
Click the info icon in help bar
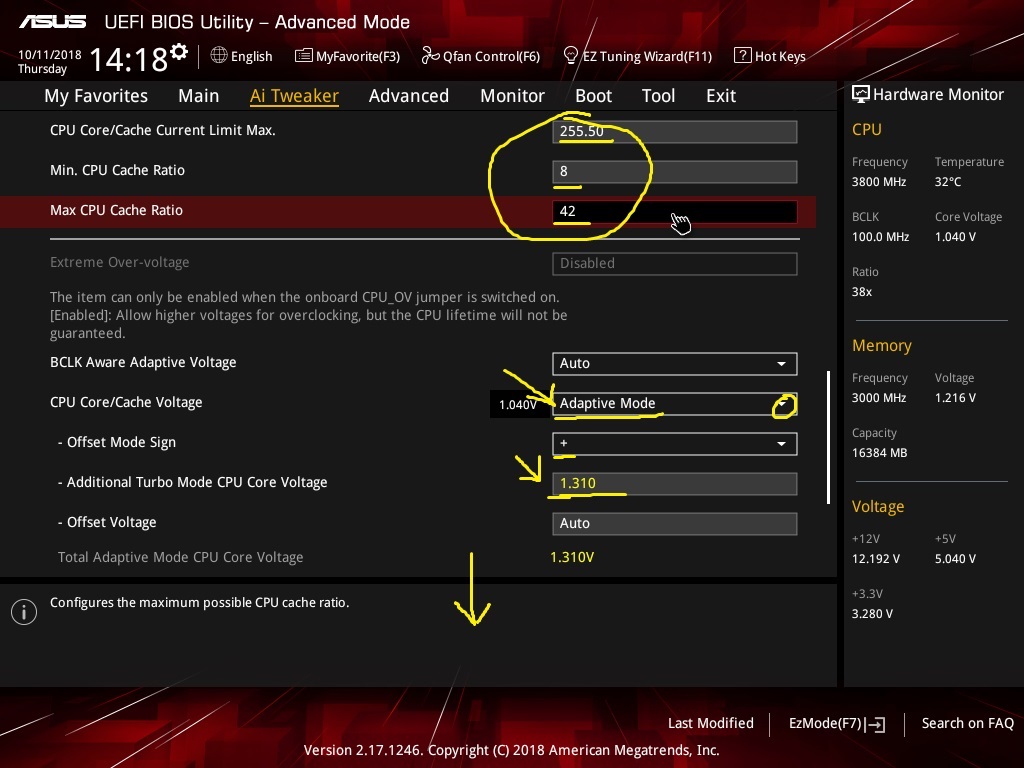(24, 612)
